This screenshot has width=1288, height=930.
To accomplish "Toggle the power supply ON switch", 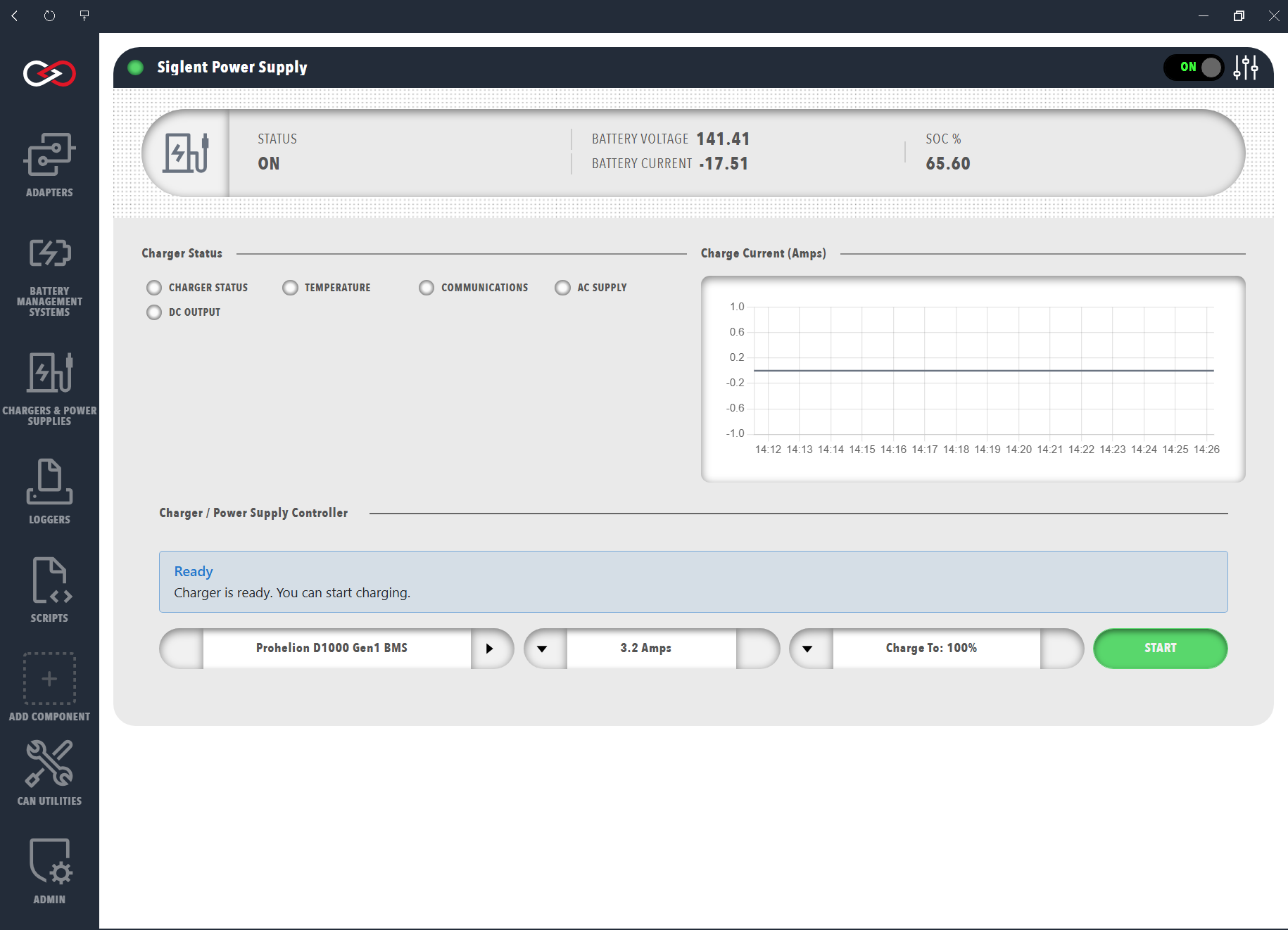I will [x=1194, y=68].
